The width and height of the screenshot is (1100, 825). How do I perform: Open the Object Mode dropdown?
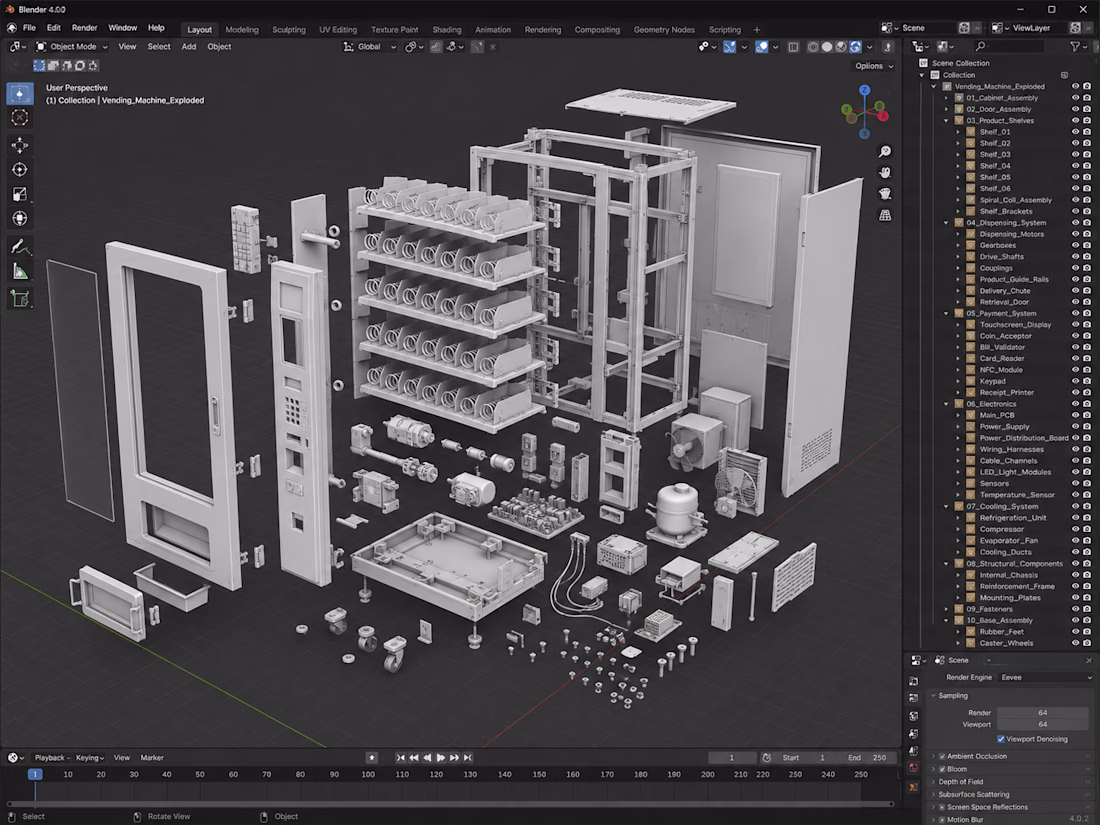tap(72, 47)
